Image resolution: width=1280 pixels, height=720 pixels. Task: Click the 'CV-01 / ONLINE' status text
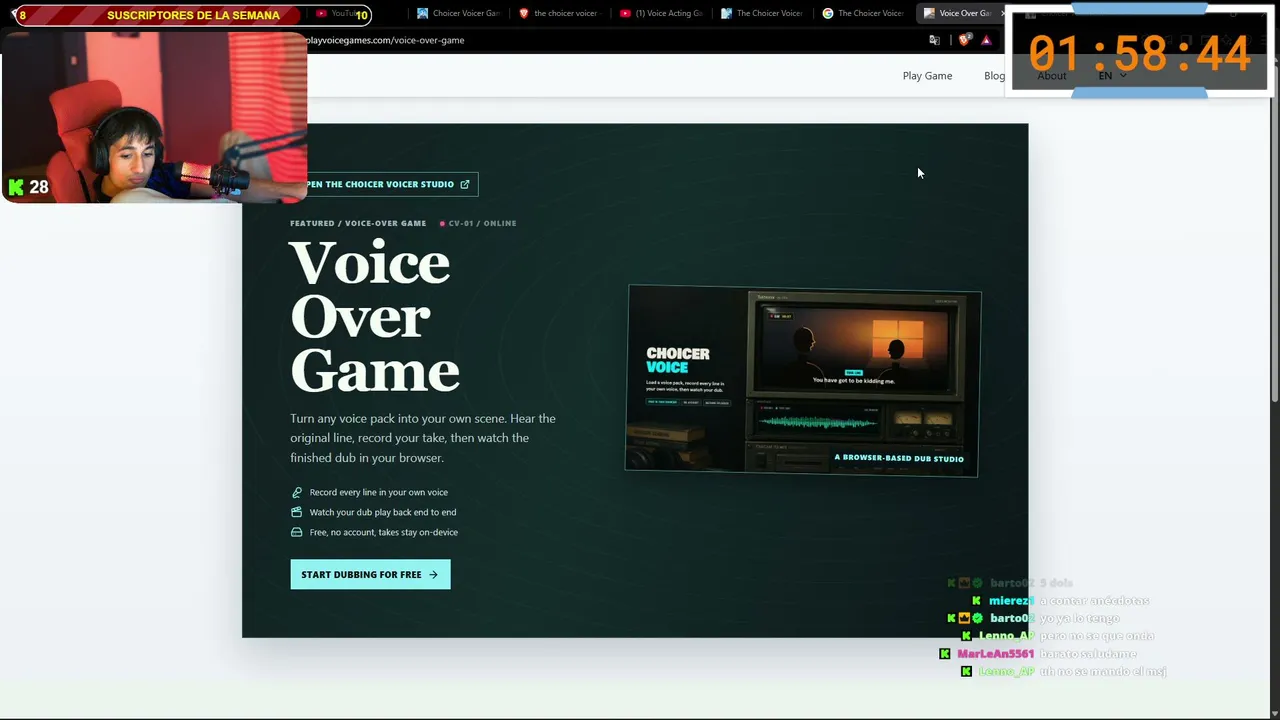(482, 223)
